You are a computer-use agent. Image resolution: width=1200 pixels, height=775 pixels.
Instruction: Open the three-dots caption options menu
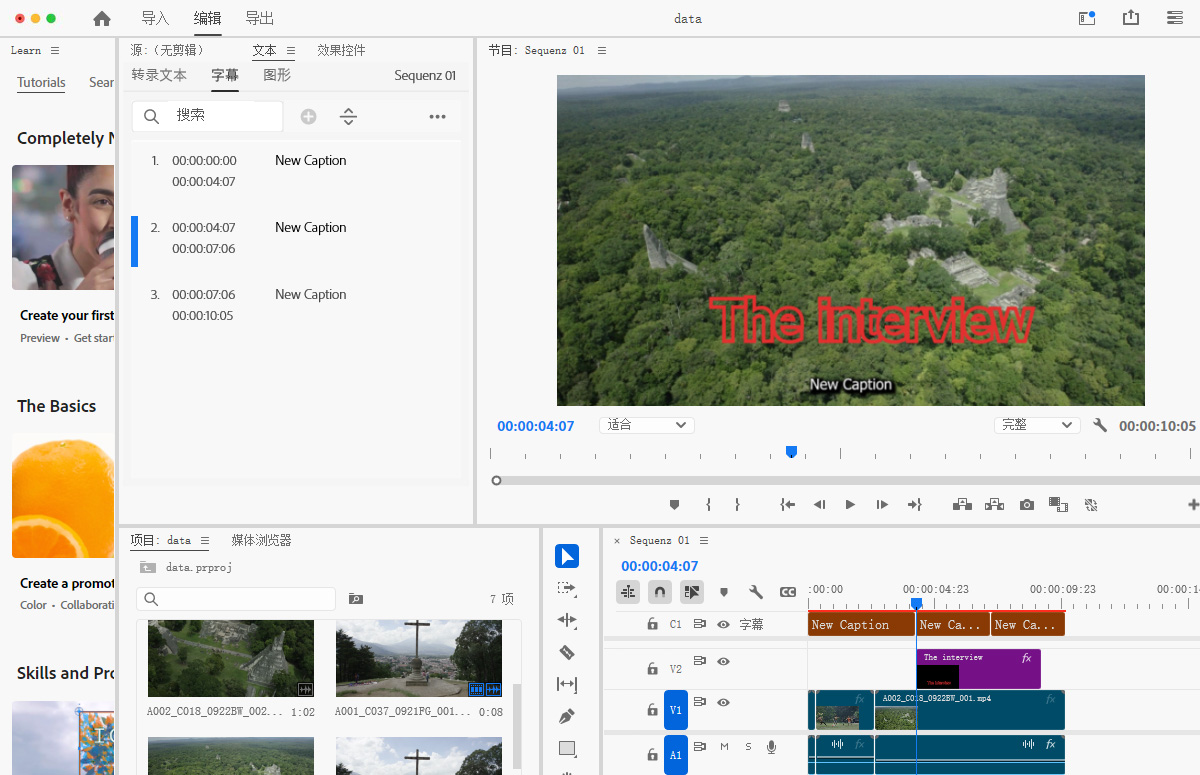pos(437,117)
